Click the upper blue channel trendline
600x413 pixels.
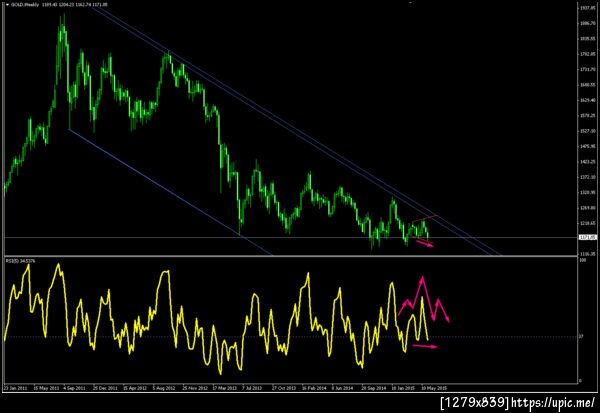point(297,132)
